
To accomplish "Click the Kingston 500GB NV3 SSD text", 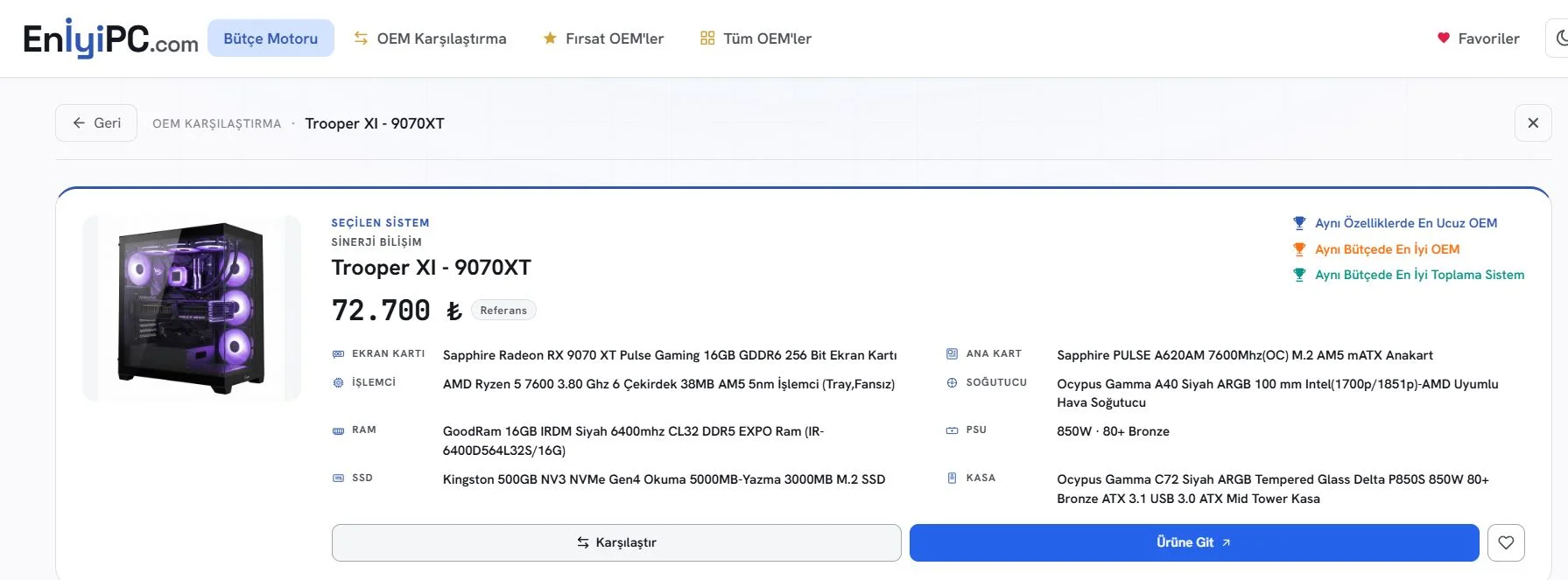I will (664, 479).
